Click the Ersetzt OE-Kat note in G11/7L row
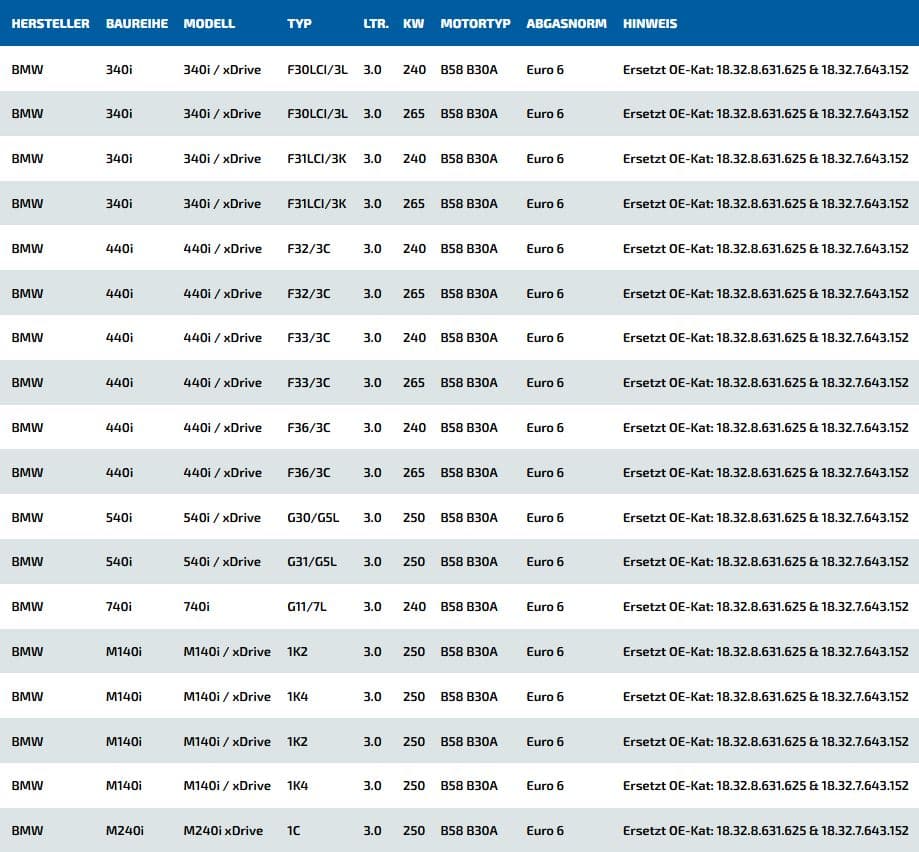Image resolution: width=919 pixels, height=852 pixels. coord(765,606)
